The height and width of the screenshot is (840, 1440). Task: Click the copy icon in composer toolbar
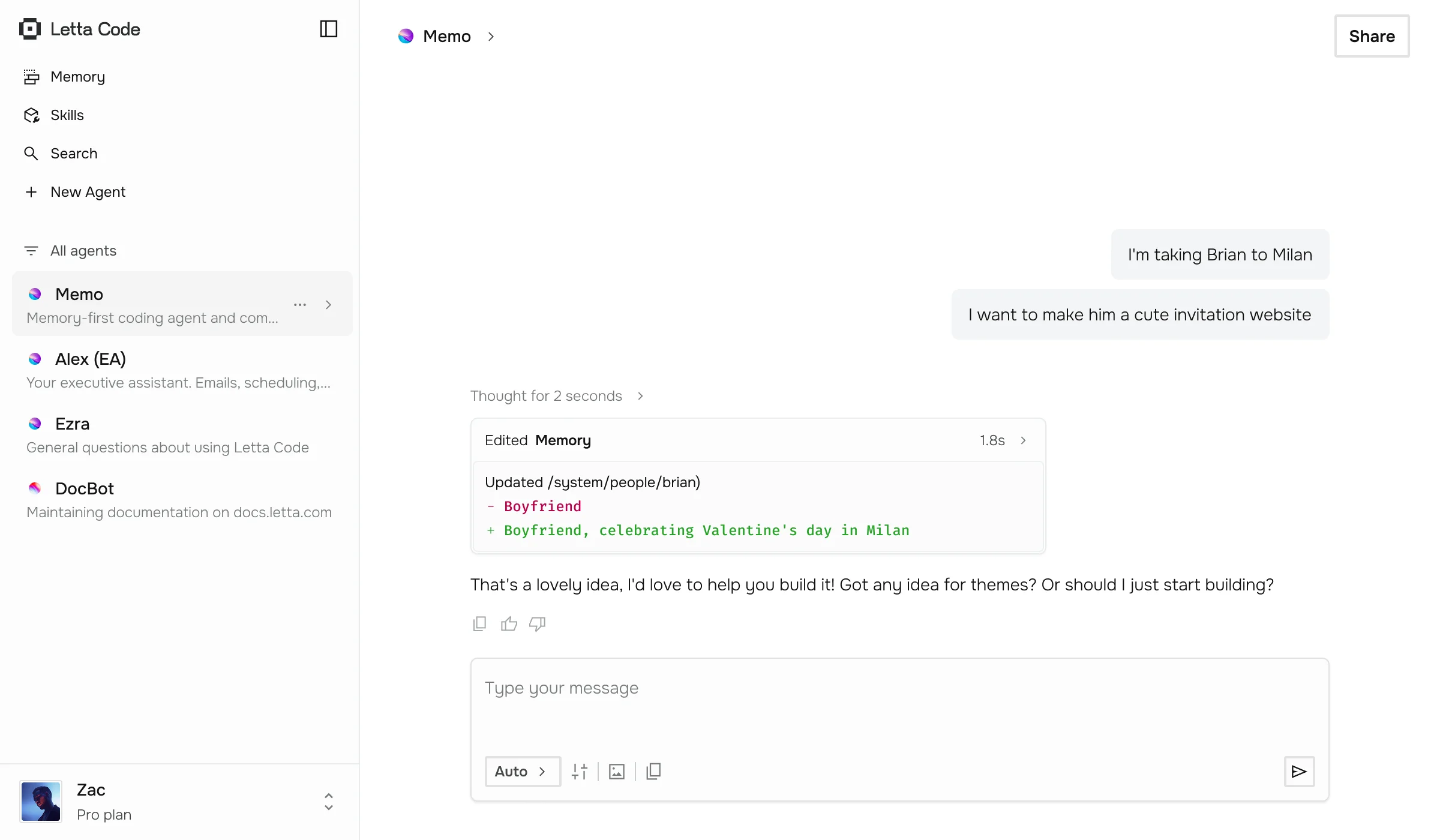(x=653, y=772)
